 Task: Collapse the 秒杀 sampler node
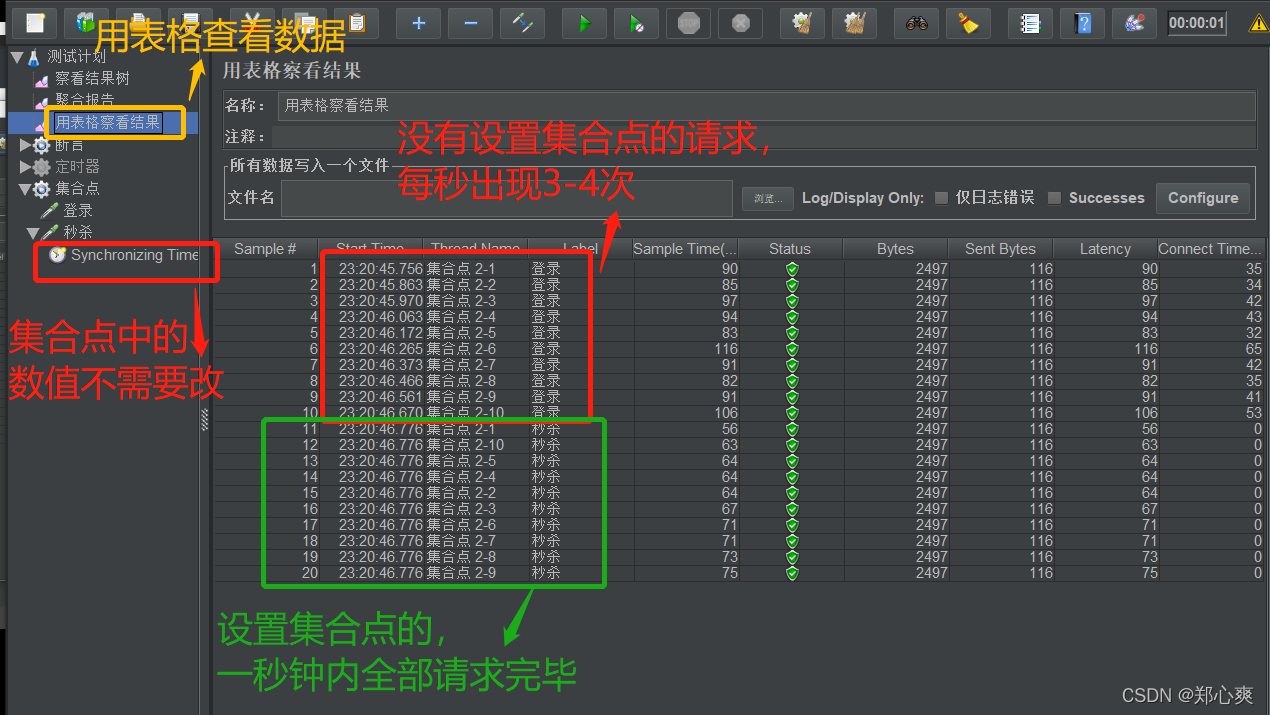point(33,233)
